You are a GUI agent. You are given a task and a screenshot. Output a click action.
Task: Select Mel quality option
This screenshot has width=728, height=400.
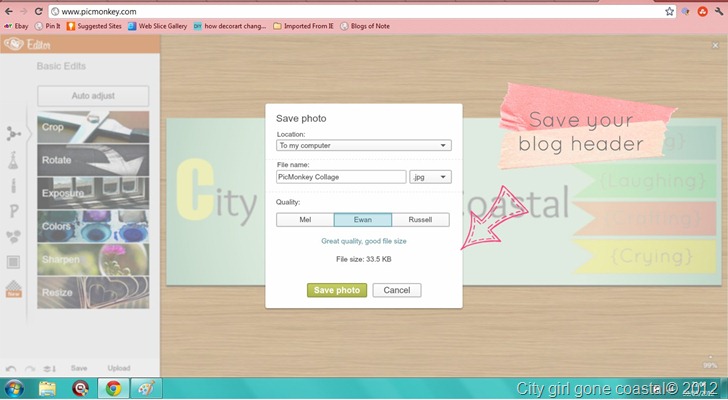pos(305,219)
